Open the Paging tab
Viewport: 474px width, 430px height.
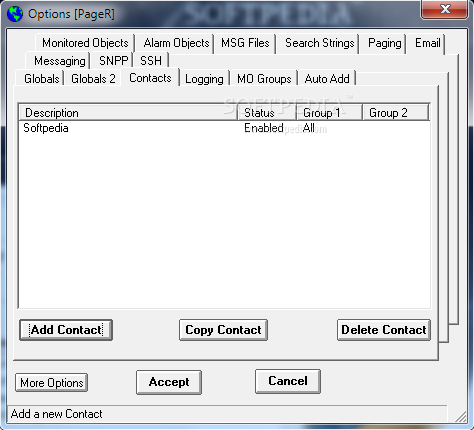384,43
